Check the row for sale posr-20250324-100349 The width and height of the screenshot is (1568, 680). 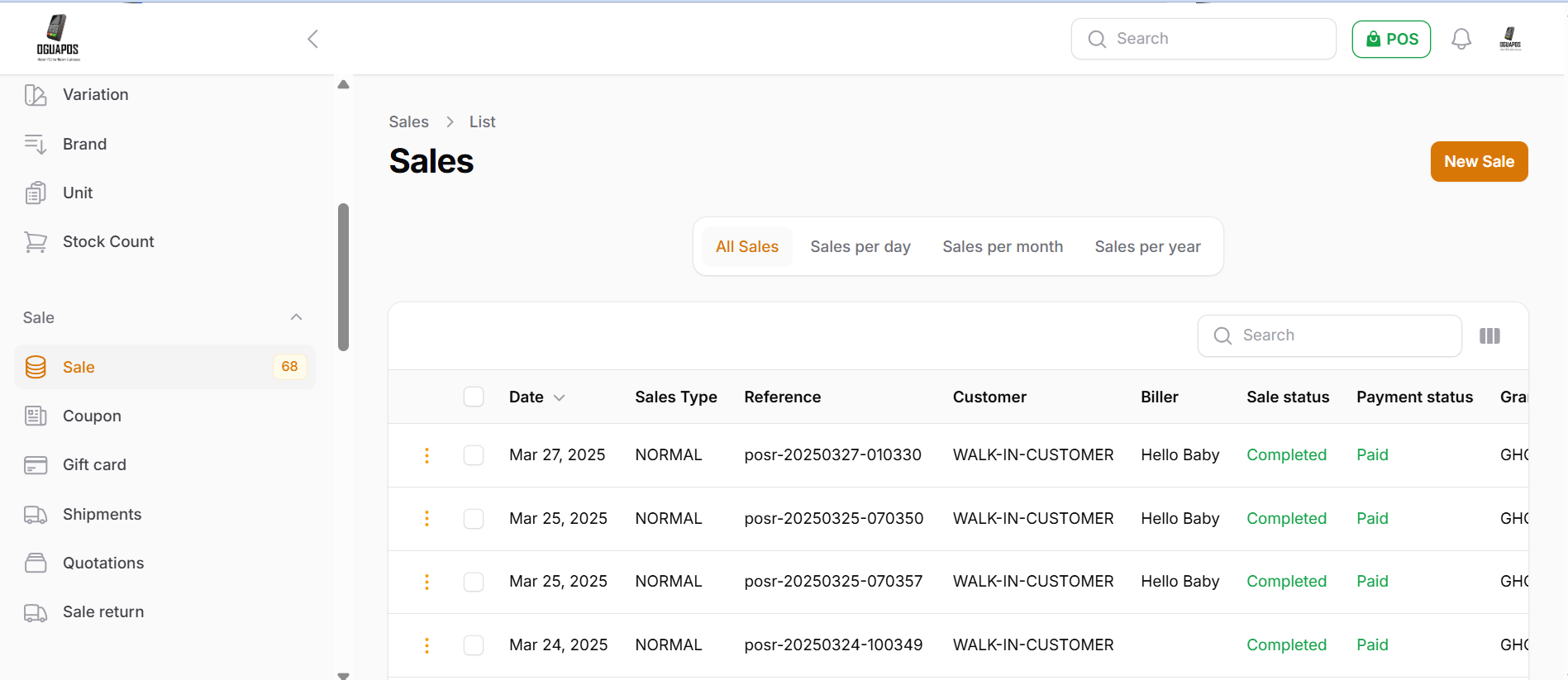(x=474, y=645)
